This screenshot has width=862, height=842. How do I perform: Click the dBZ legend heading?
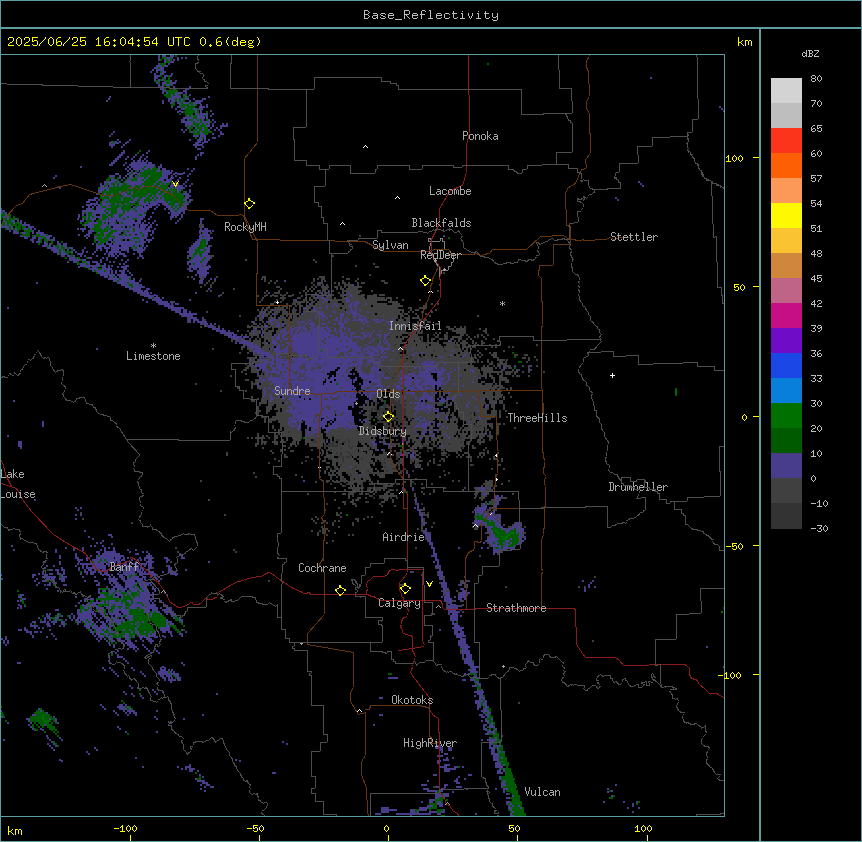(810, 54)
